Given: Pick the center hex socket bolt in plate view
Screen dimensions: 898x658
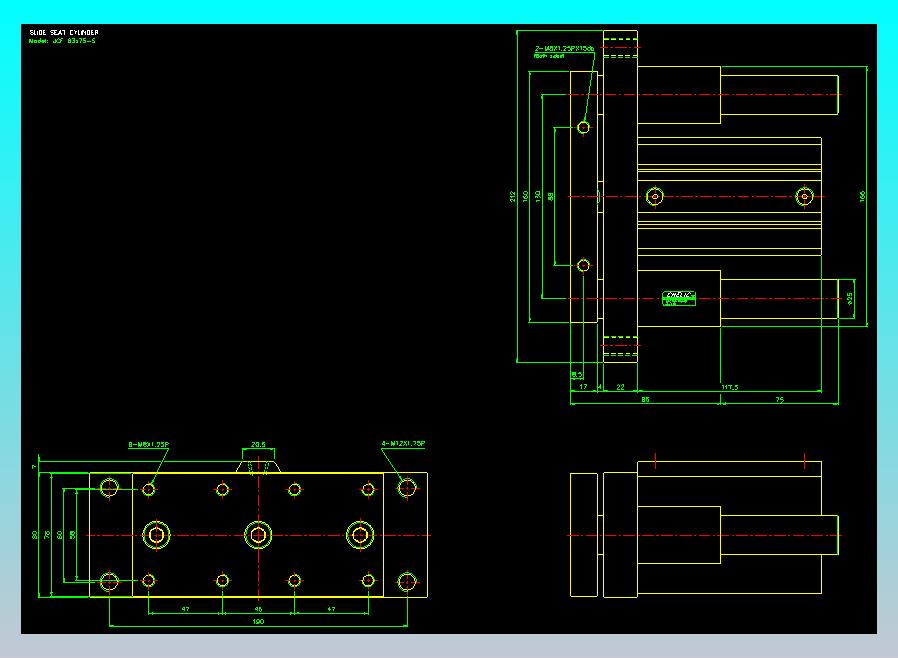Looking at the screenshot, I should click(258, 535).
